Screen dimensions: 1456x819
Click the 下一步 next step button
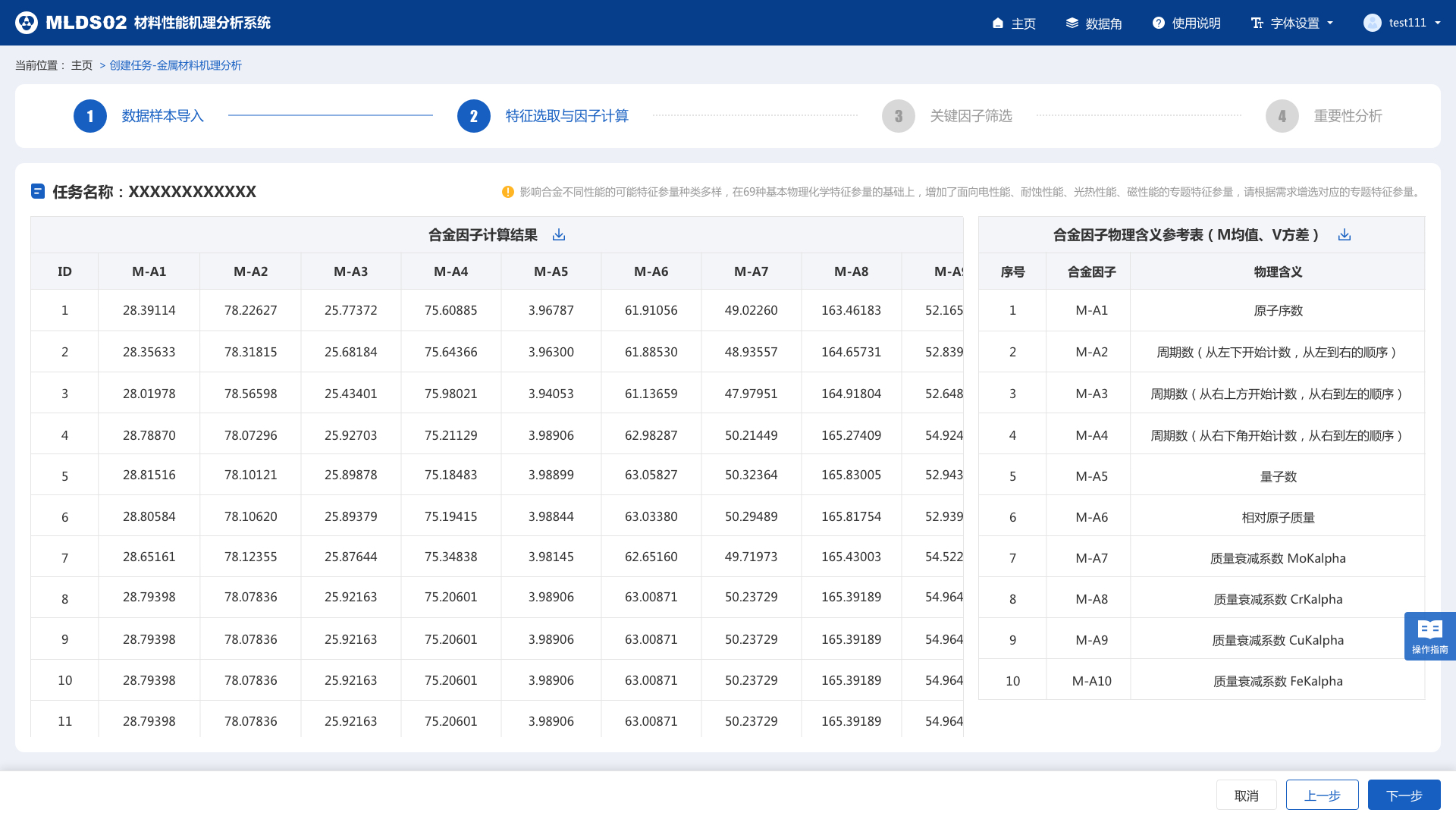(1404, 795)
